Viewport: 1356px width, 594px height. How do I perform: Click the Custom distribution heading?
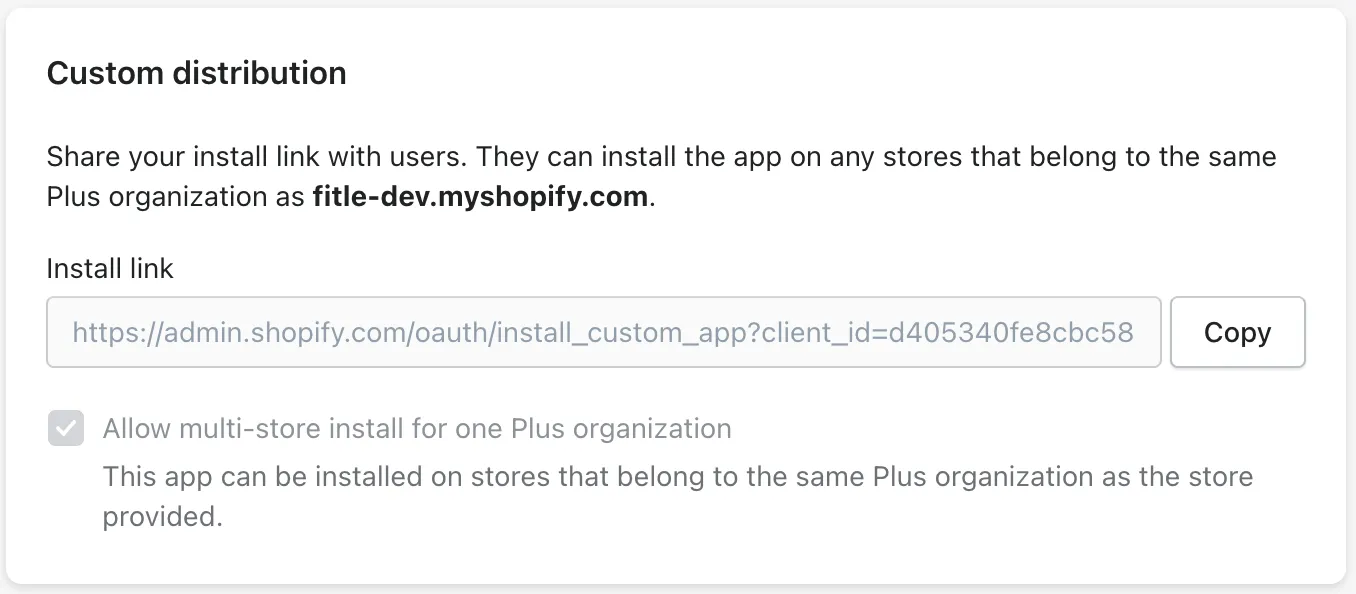click(196, 72)
